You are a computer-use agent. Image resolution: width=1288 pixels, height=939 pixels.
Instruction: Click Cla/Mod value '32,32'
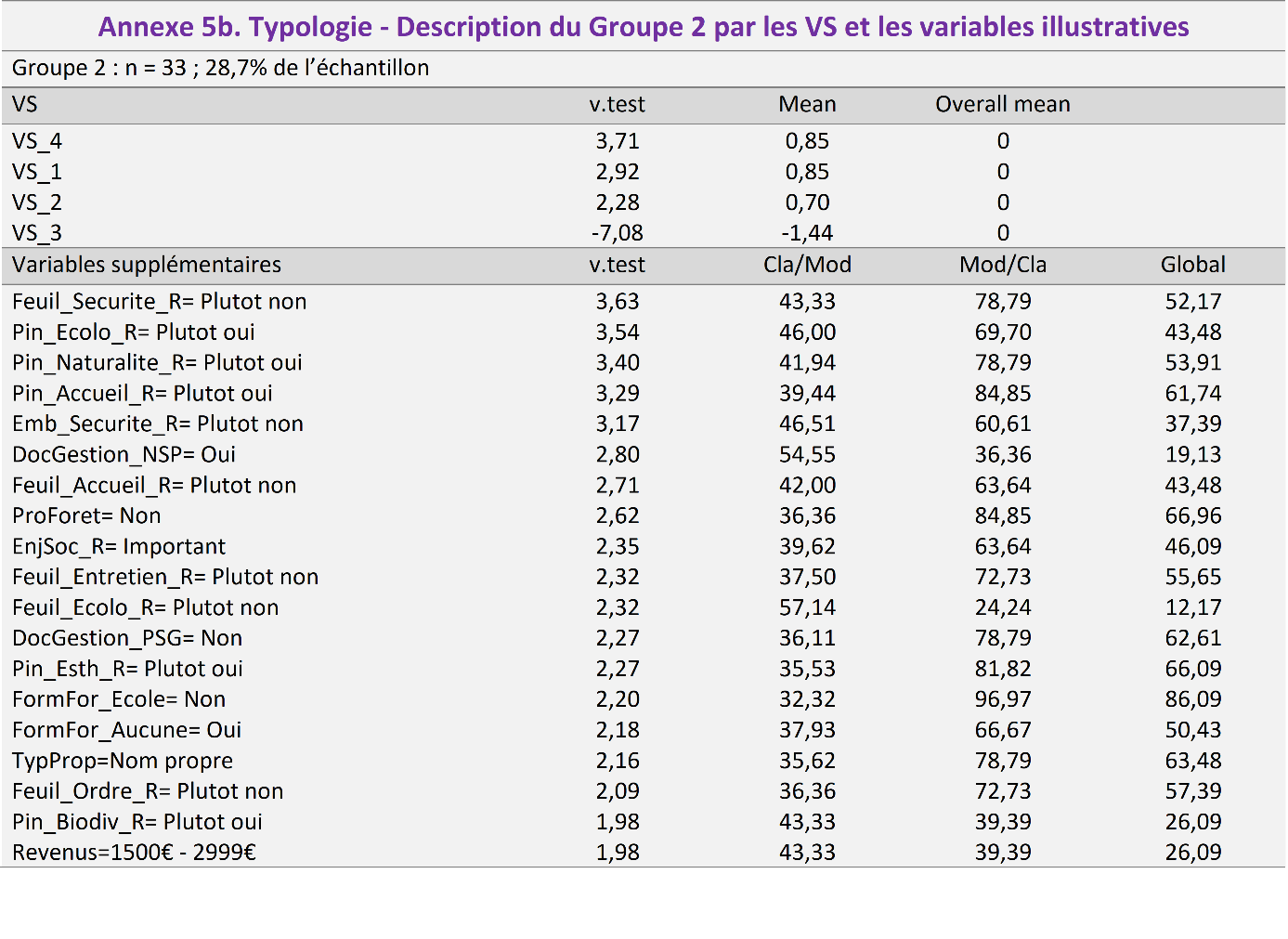[x=807, y=700]
